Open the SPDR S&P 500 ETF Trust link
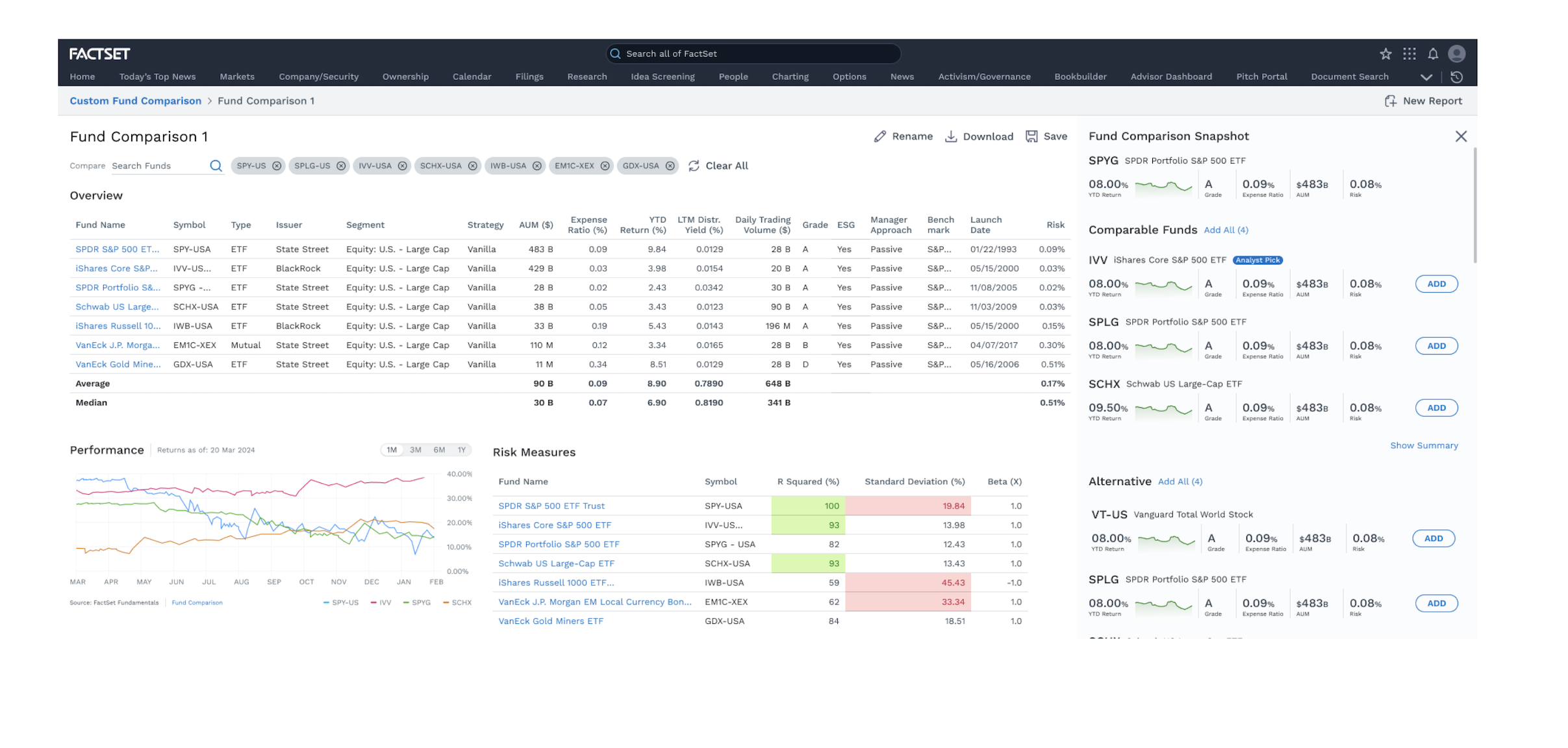1568x748 pixels. 551,506
